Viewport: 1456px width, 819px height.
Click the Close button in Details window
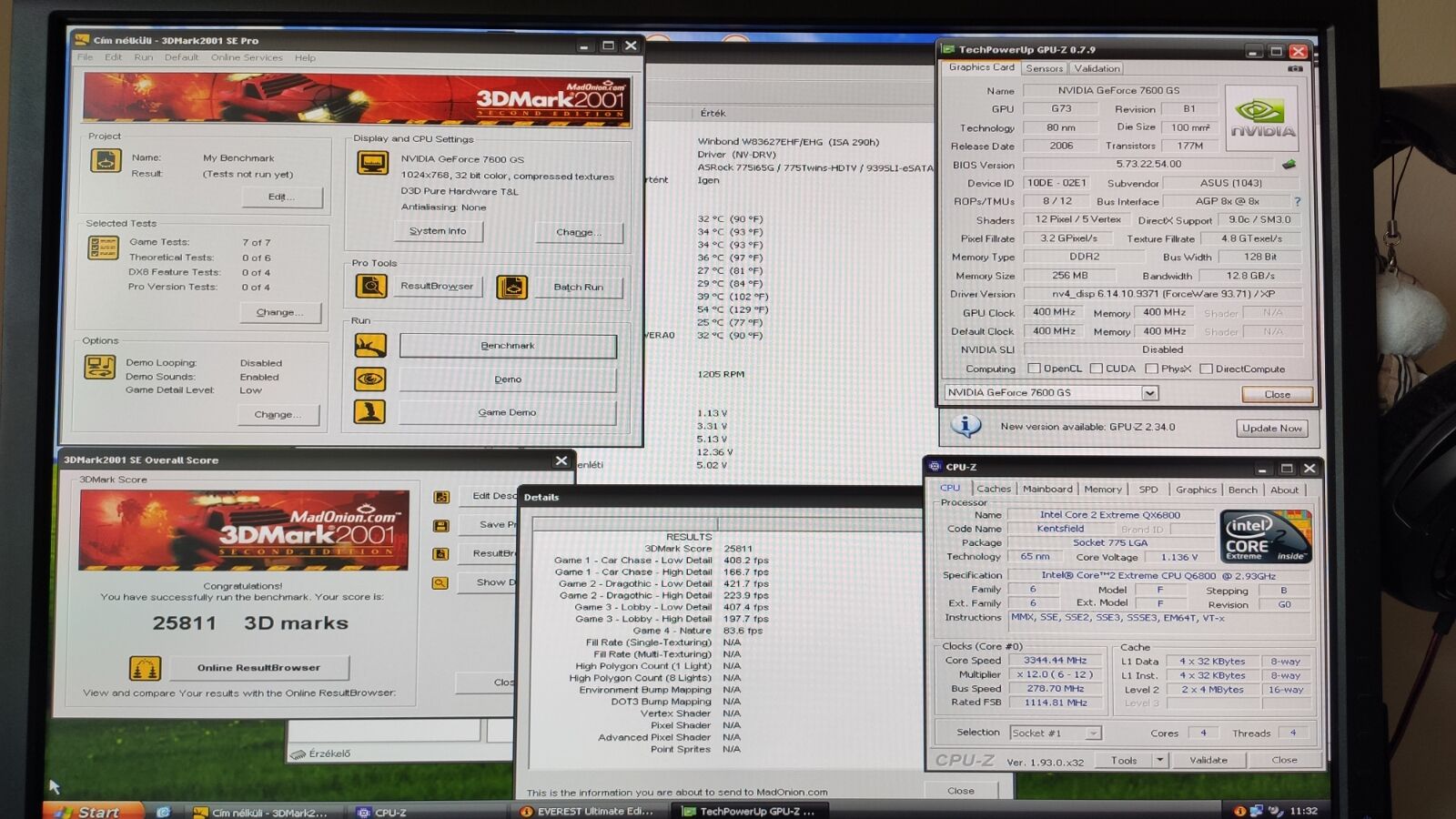961,791
